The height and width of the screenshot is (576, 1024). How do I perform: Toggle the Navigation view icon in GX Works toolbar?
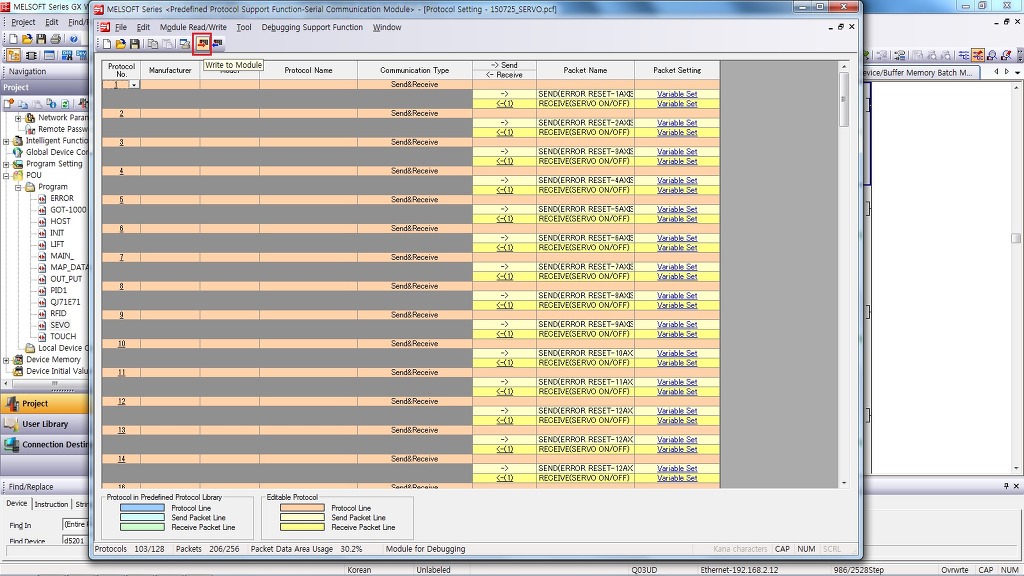pyautogui.click(x=14, y=56)
